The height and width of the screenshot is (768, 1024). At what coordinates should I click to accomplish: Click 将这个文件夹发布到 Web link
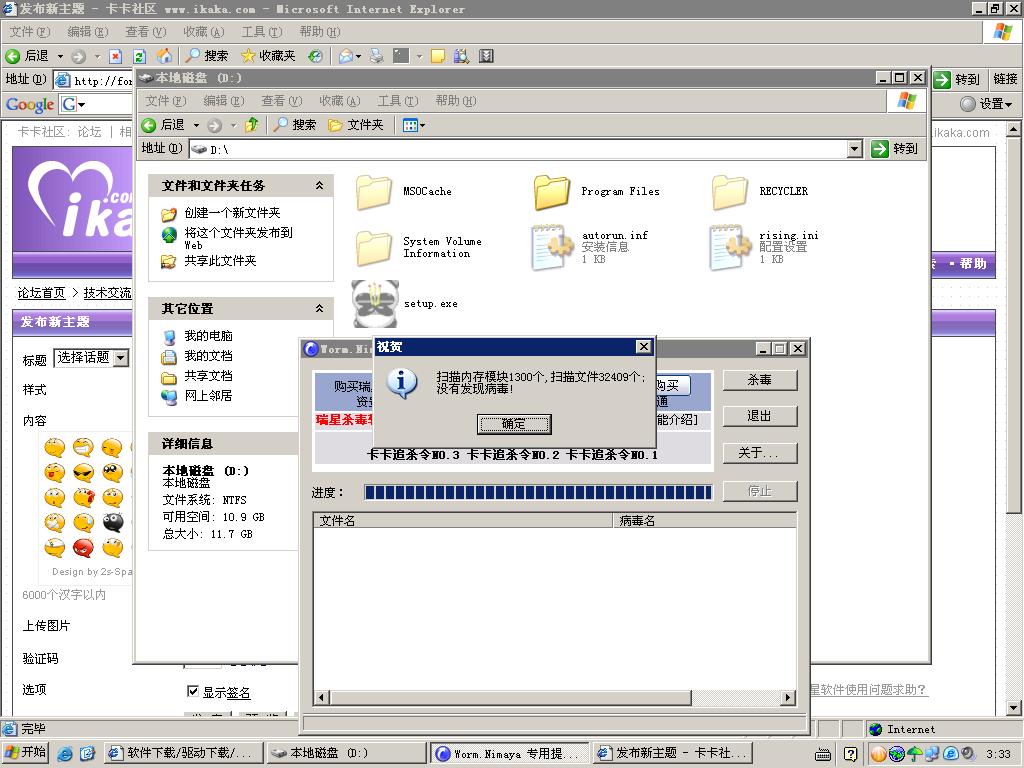coord(238,238)
